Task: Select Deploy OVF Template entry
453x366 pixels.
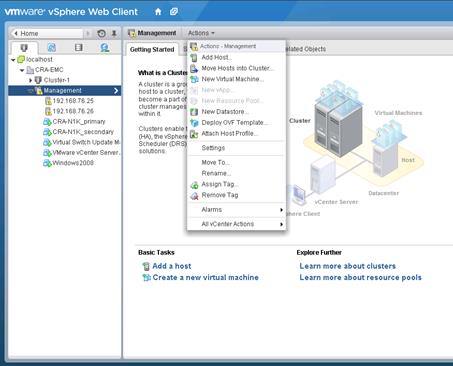Action: (x=237, y=123)
